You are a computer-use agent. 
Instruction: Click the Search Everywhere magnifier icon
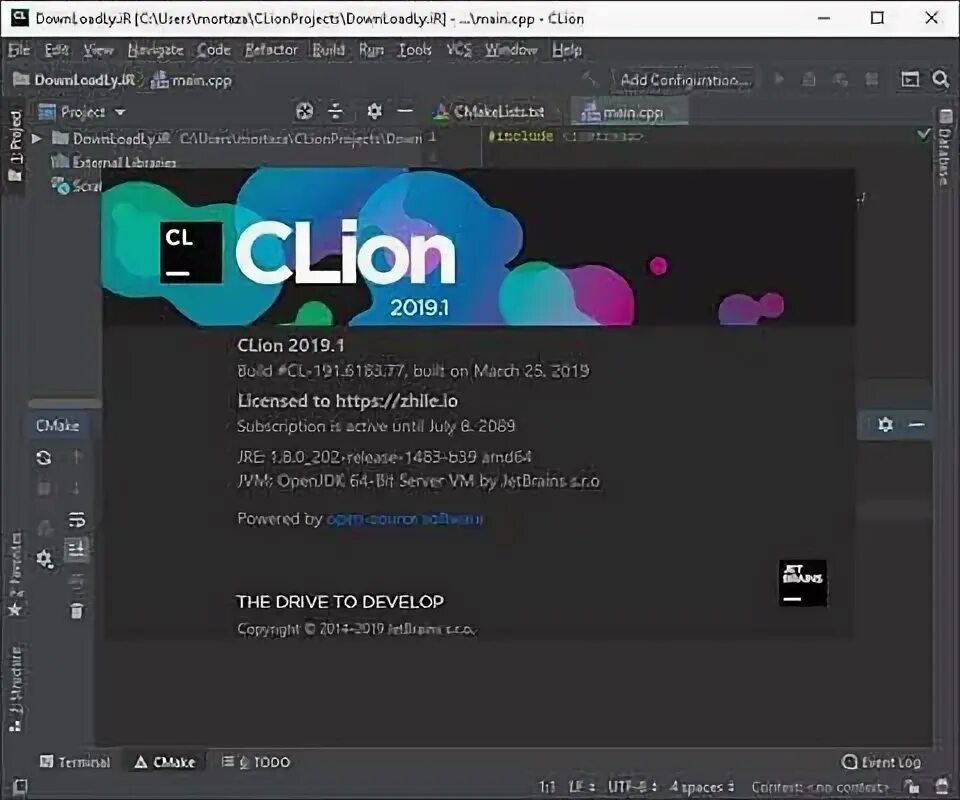click(940, 80)
